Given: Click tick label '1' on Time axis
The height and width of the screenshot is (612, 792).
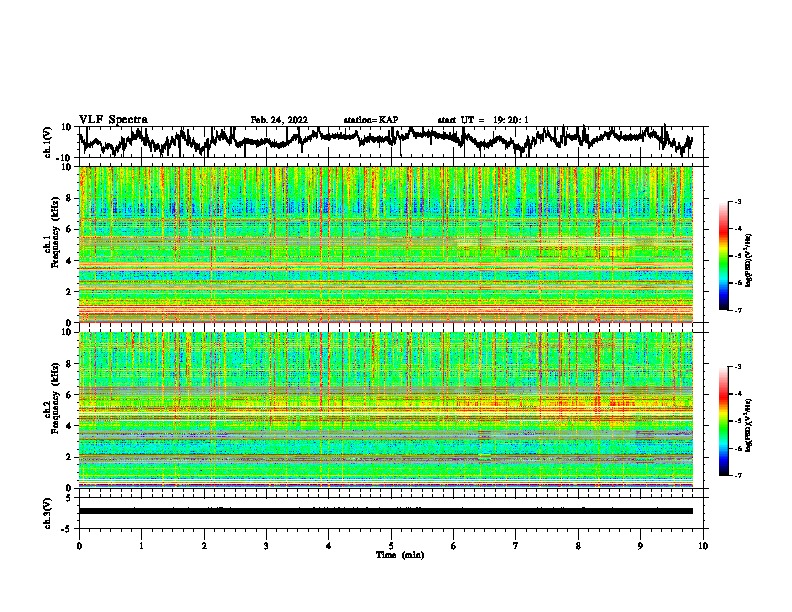Looking at the screenshot, I should 142,546.
